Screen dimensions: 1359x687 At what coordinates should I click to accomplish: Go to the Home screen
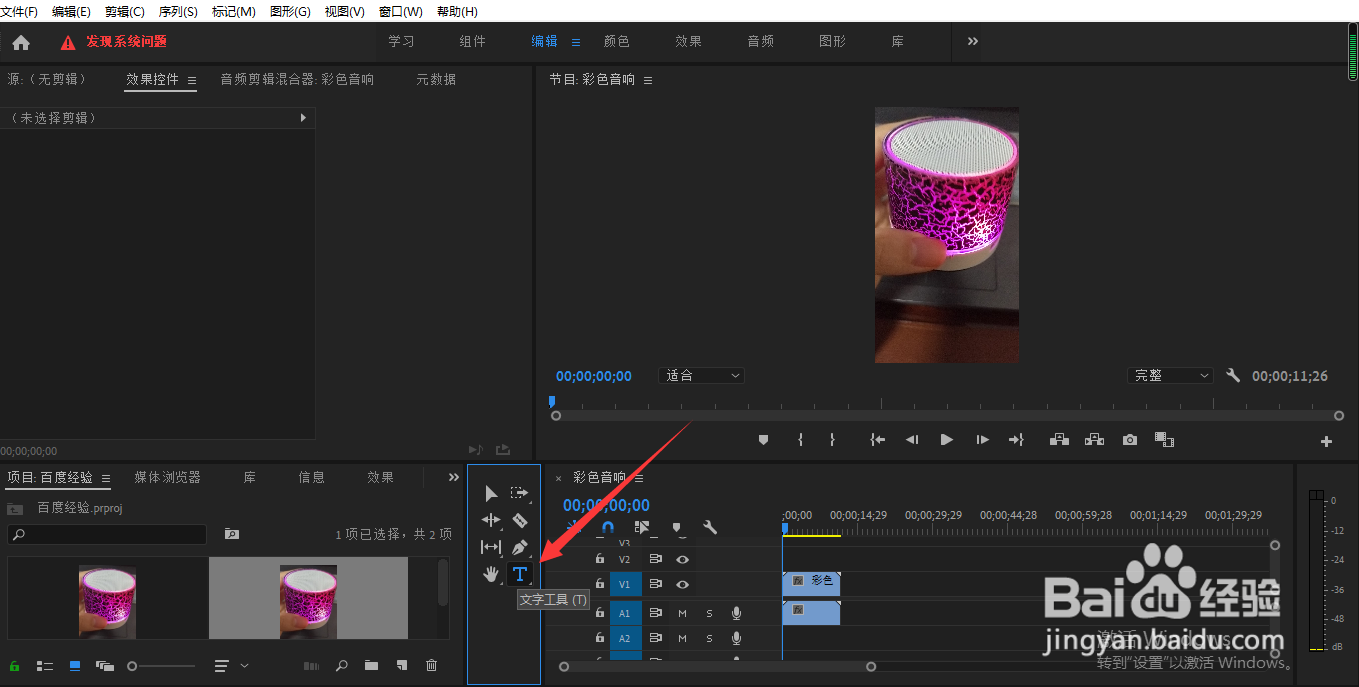21,42
